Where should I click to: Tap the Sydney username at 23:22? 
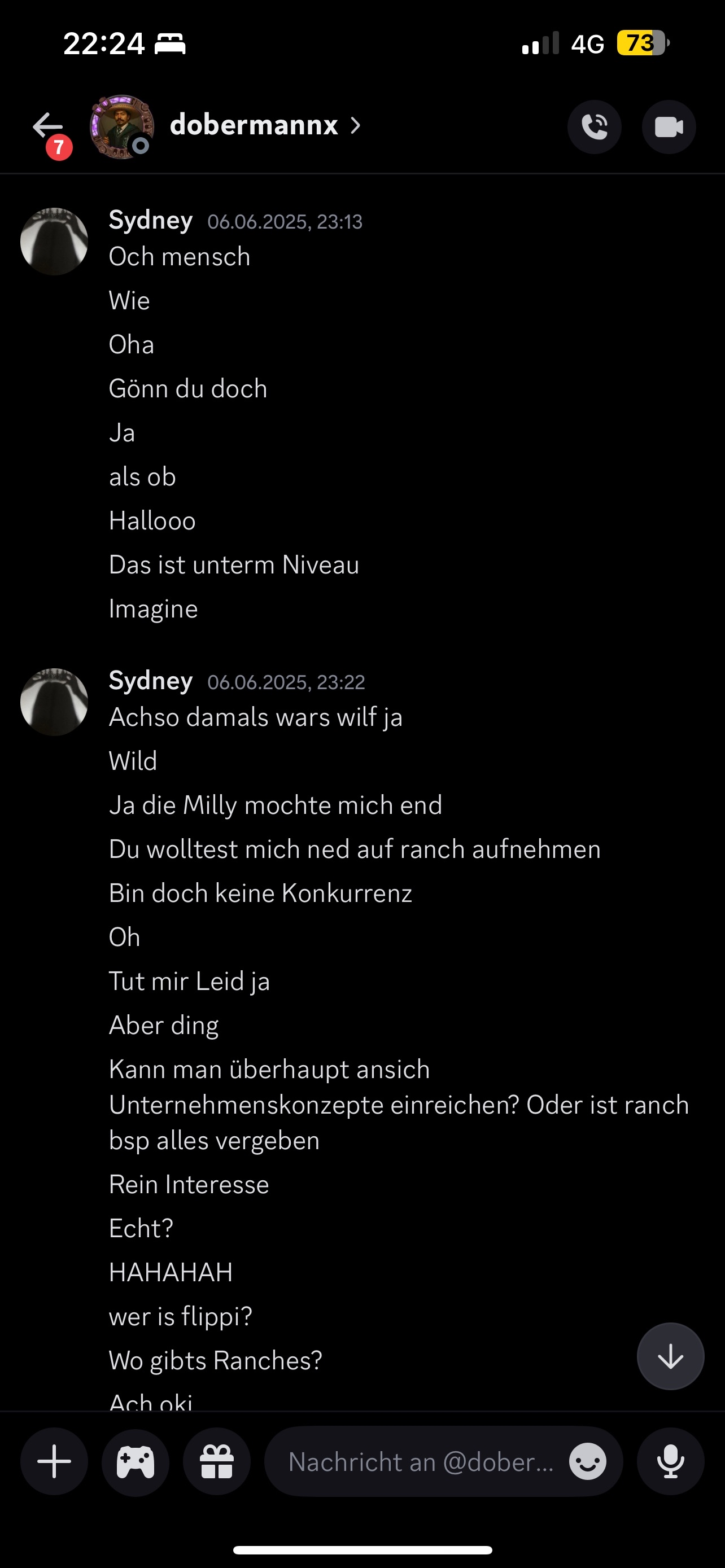pyautogui.click(x=150, y=681)
